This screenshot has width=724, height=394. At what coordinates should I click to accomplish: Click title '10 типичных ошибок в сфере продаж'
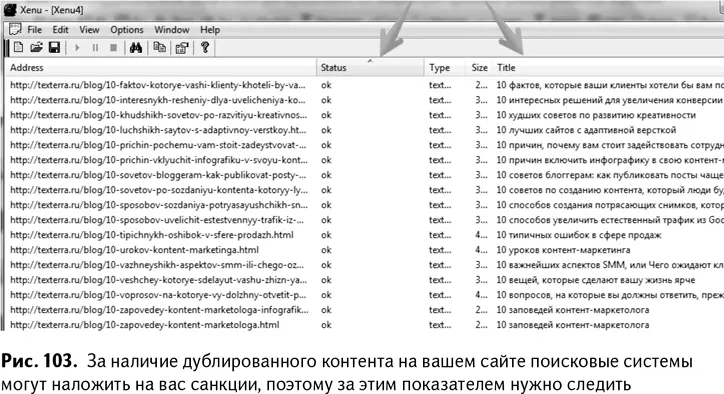tap(579, 235)
